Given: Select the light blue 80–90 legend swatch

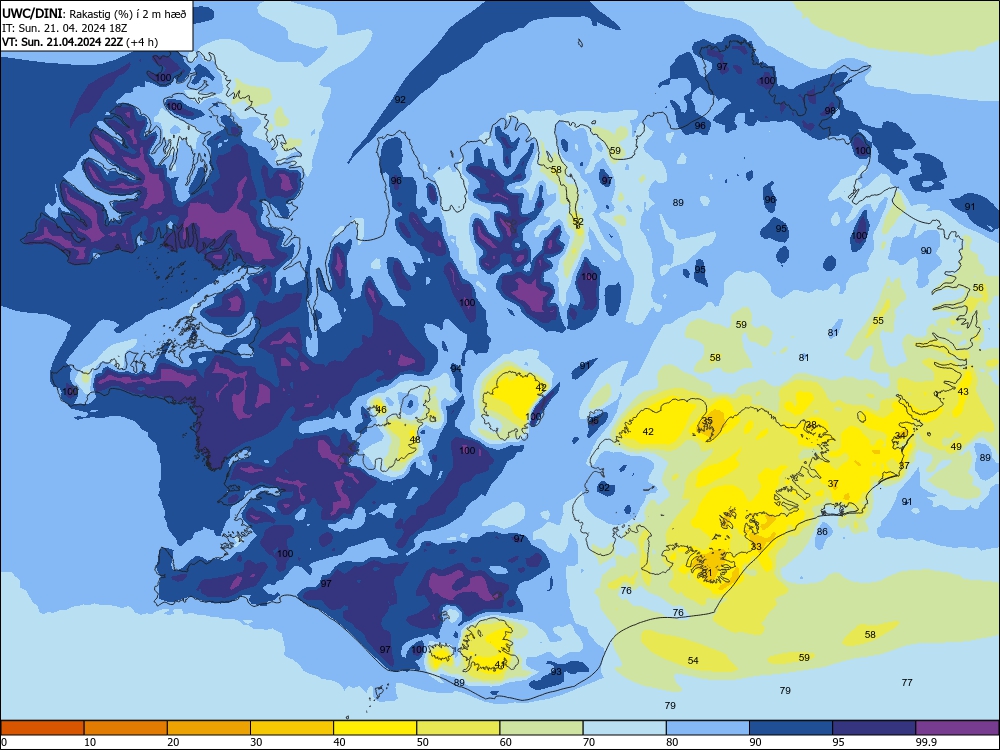Looking at the screenshot, I should point(708,728).
